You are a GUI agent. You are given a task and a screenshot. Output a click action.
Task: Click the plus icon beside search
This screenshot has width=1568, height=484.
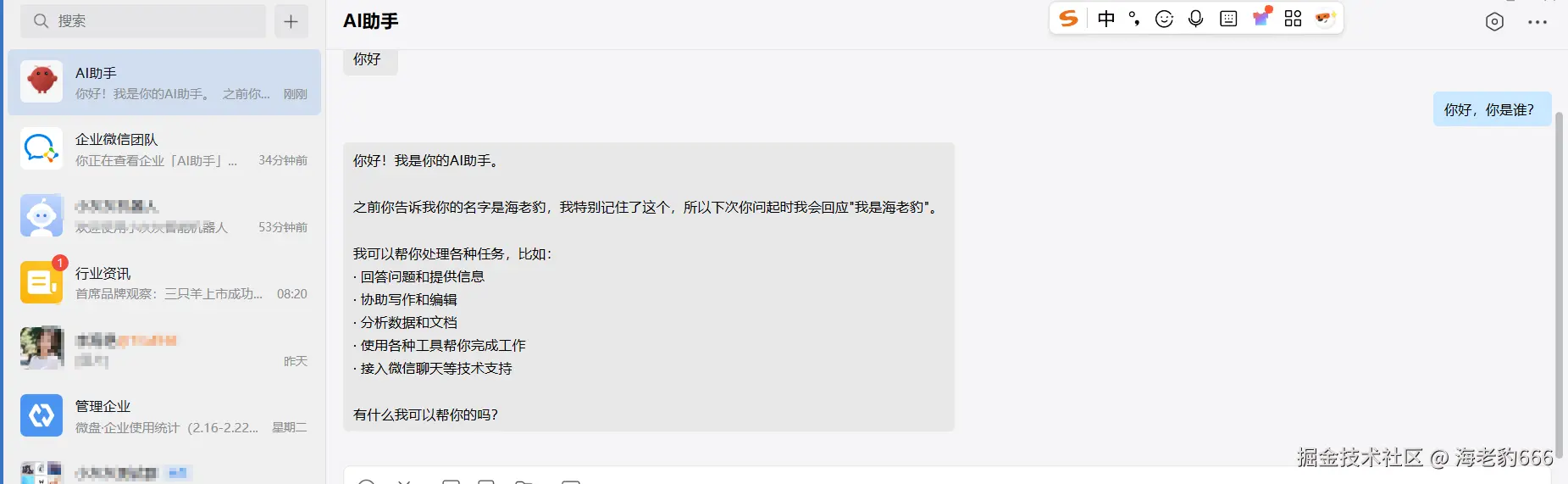click(x=291, y=21)
